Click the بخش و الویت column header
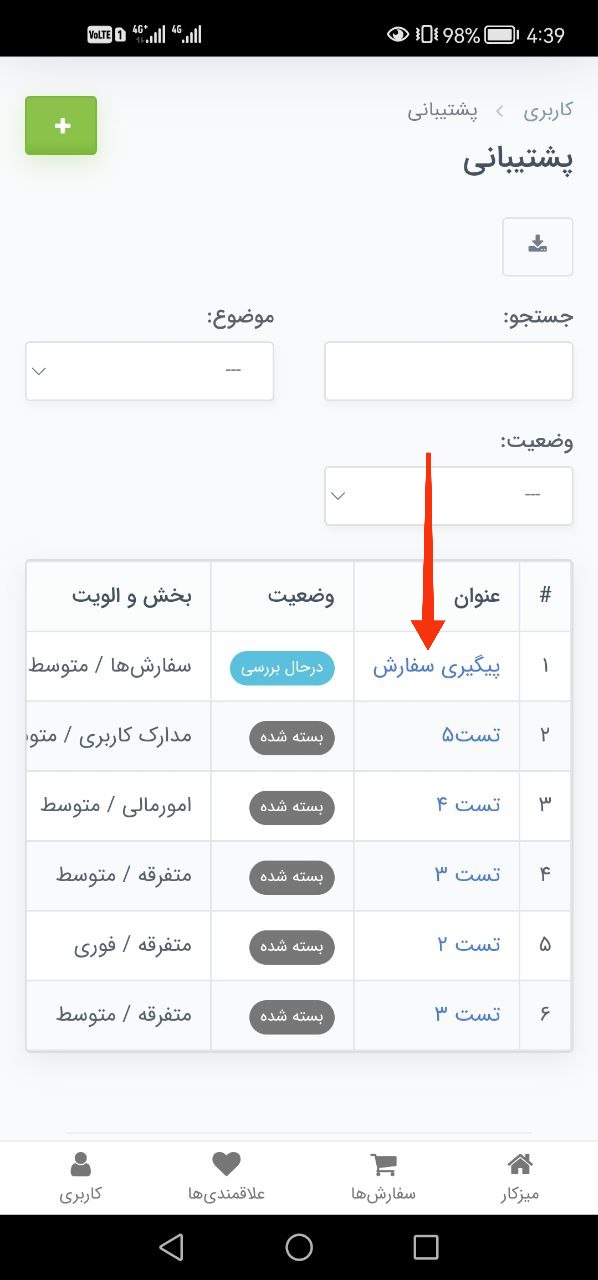 pyautogui.click(x=131, y=597)
